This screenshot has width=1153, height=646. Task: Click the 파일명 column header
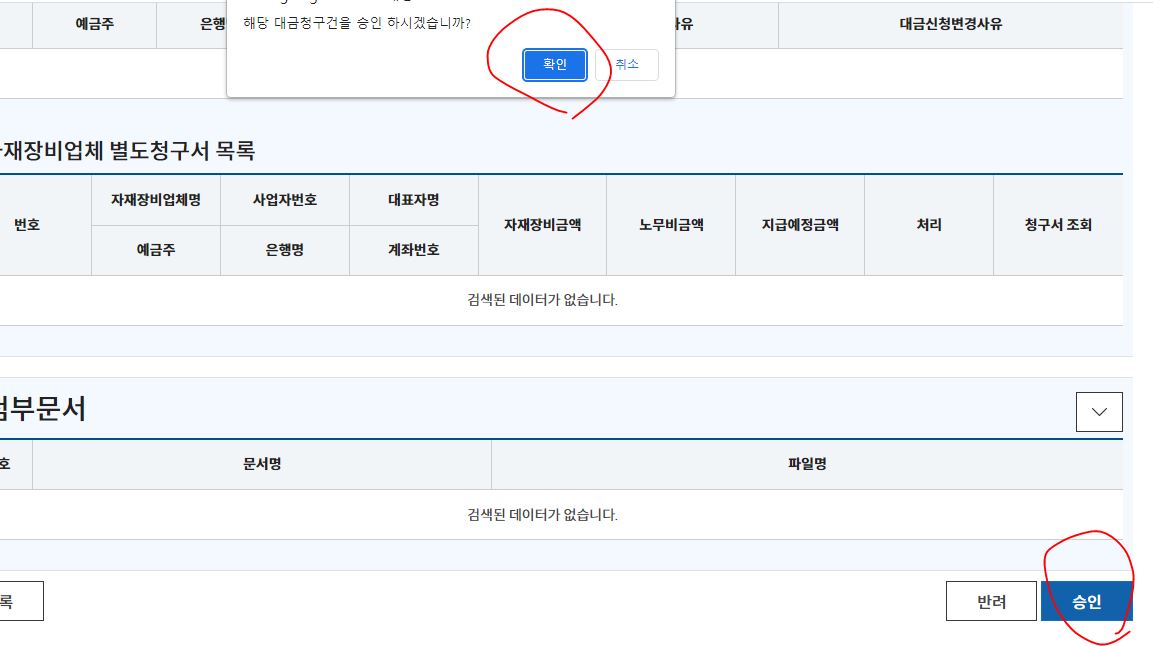[807, 464]
